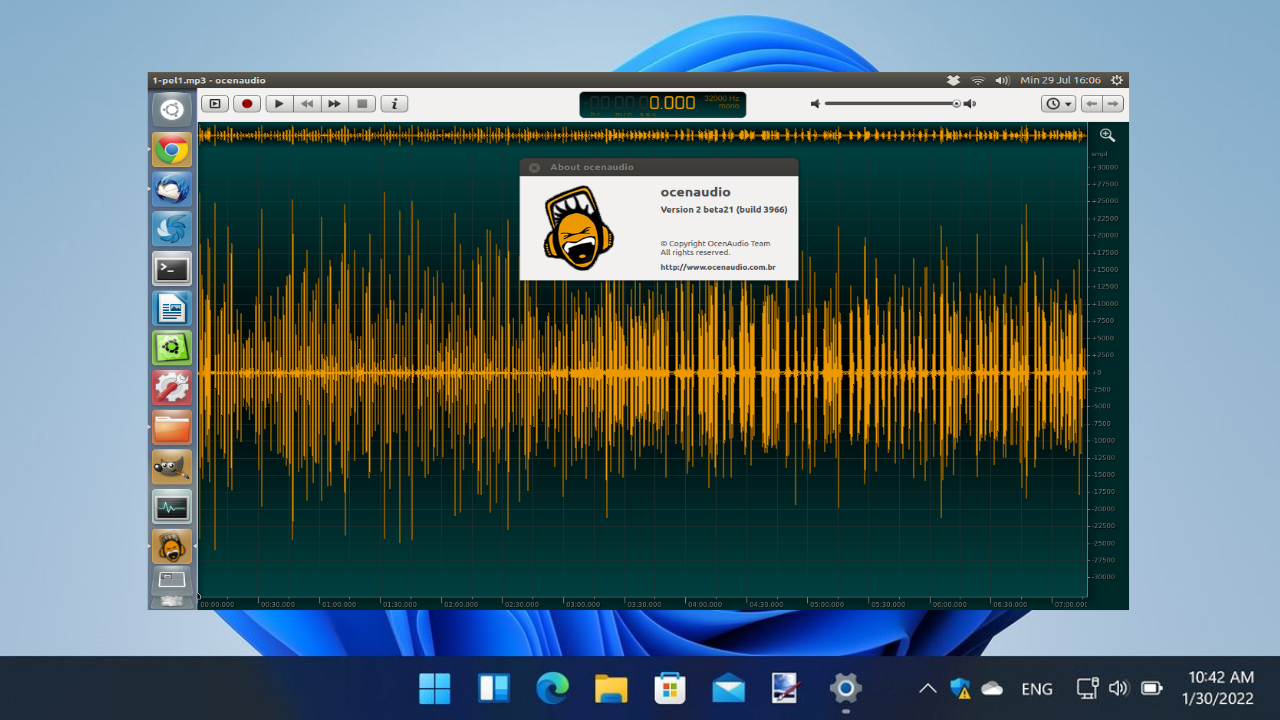Click the back arrow navigation button
The height and width of the screenshot is (720, 1280).
click(x=1092, y=103)
